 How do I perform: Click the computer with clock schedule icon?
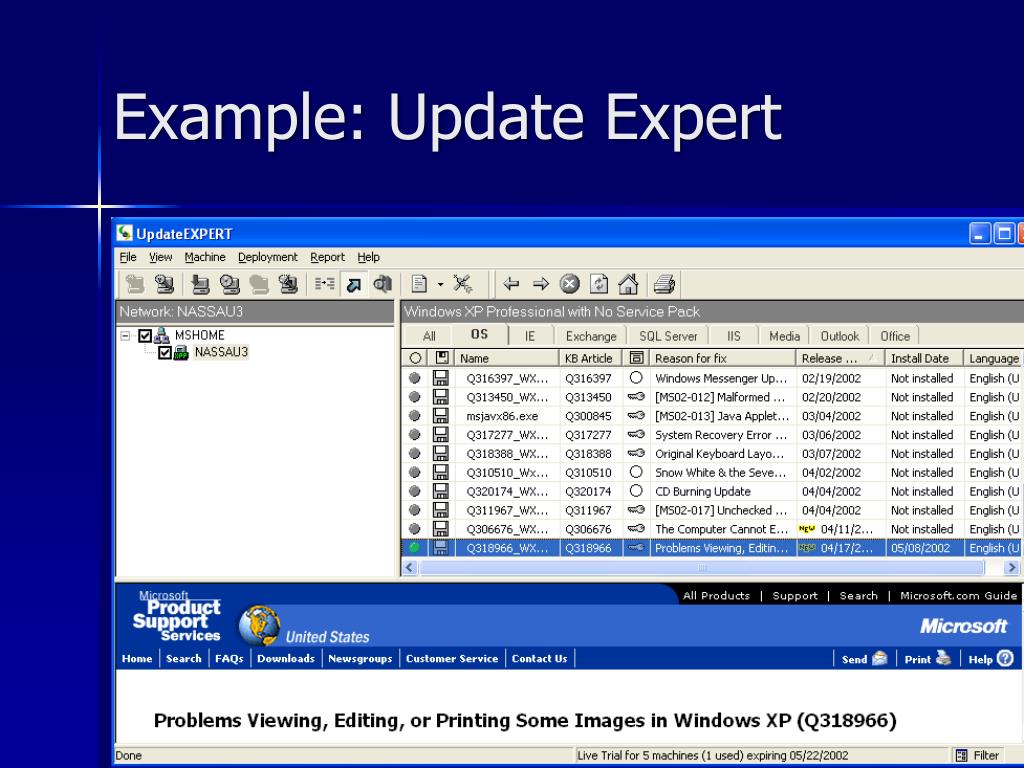[230, 284]
